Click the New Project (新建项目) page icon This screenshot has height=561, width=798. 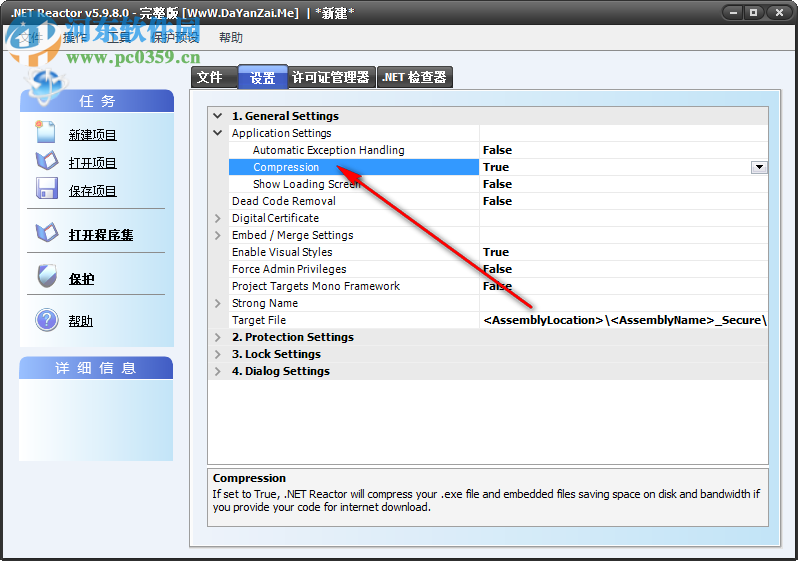pos(46,132)
